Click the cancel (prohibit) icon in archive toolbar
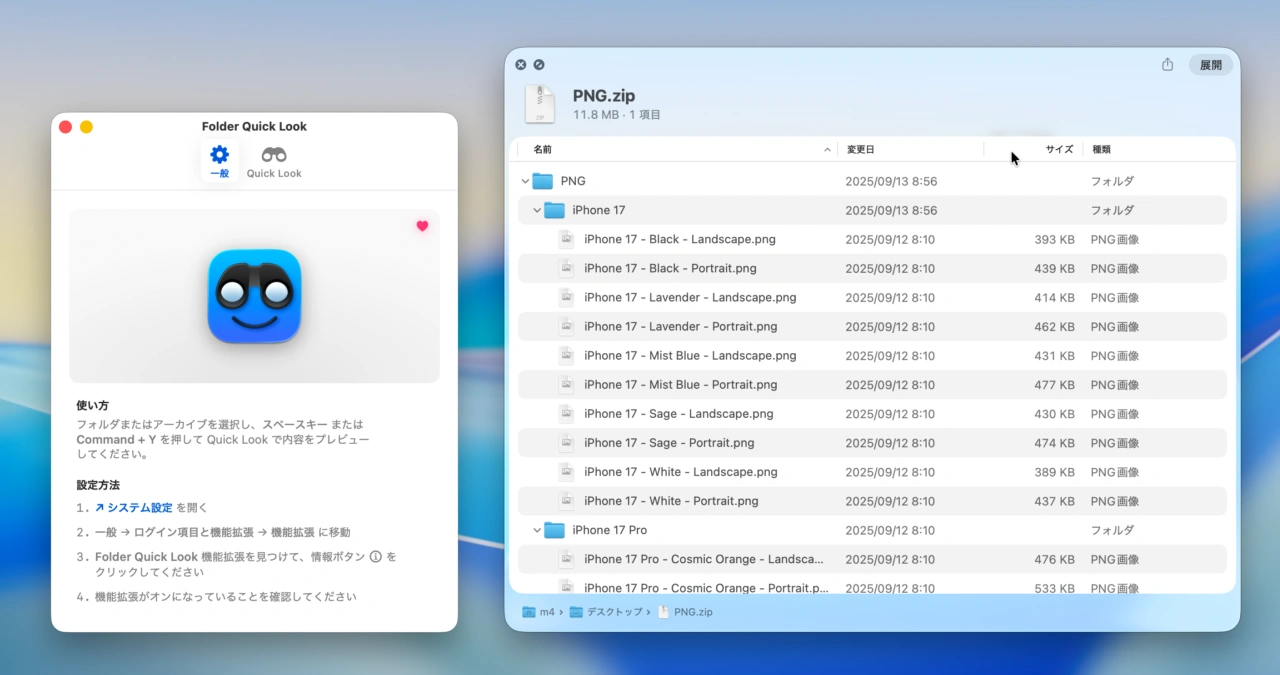Screen dimensions: 1280x675 [538, 64]
